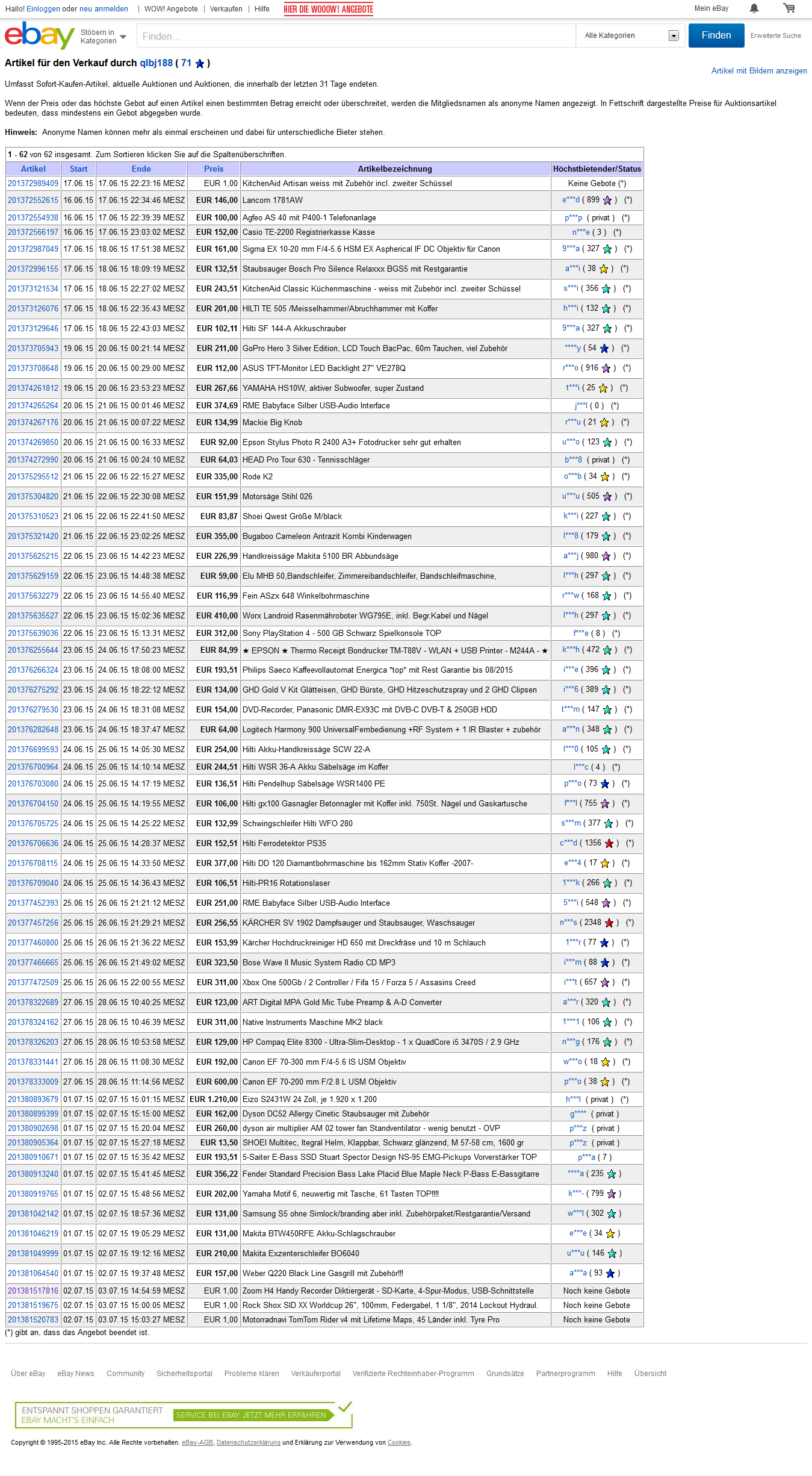812x1476 pixels.
Task: Sort table by 'Start' column
Action: (78, 169)
